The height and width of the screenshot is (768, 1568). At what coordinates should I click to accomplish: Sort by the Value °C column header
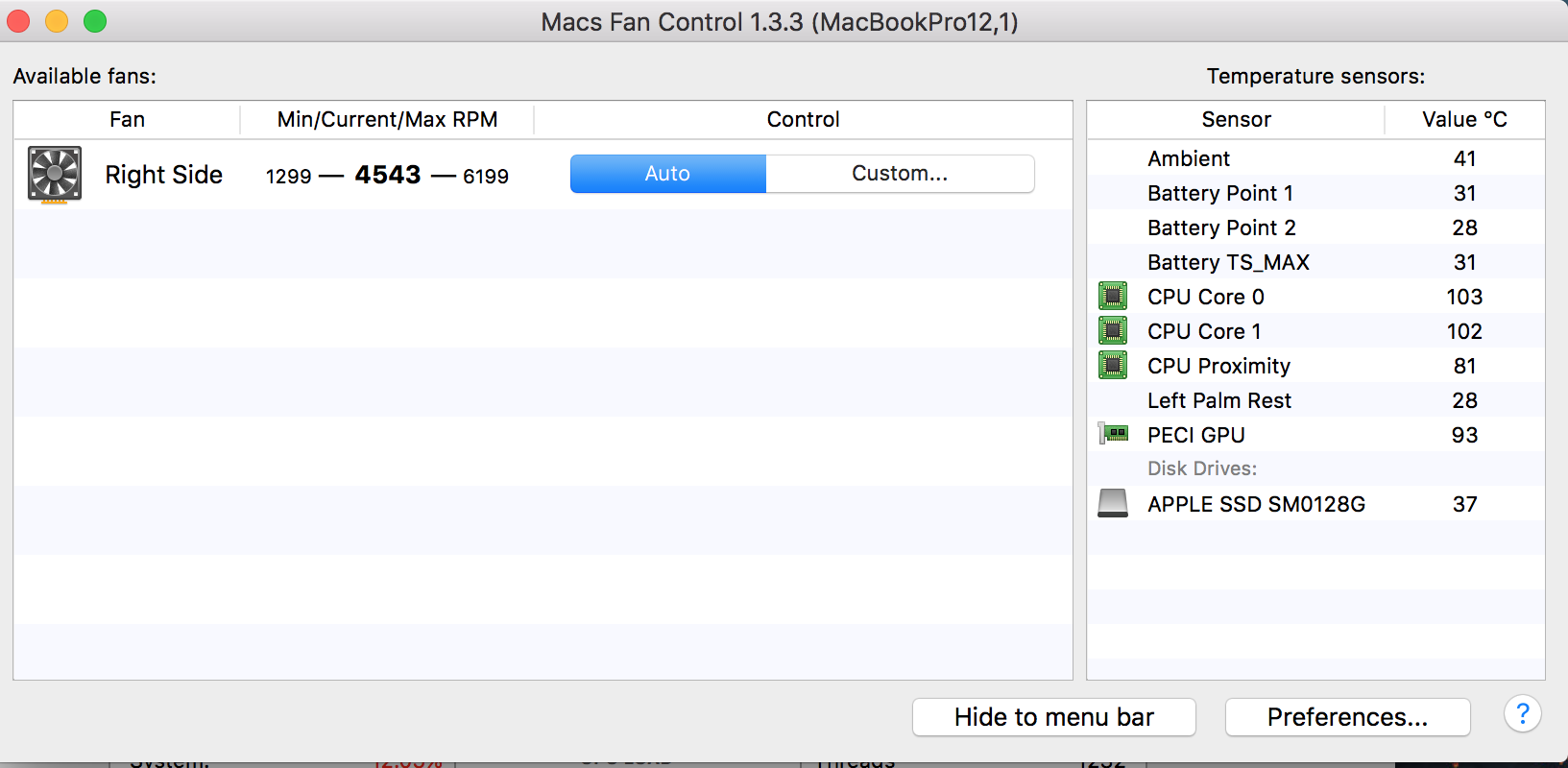click(1464, 119)
